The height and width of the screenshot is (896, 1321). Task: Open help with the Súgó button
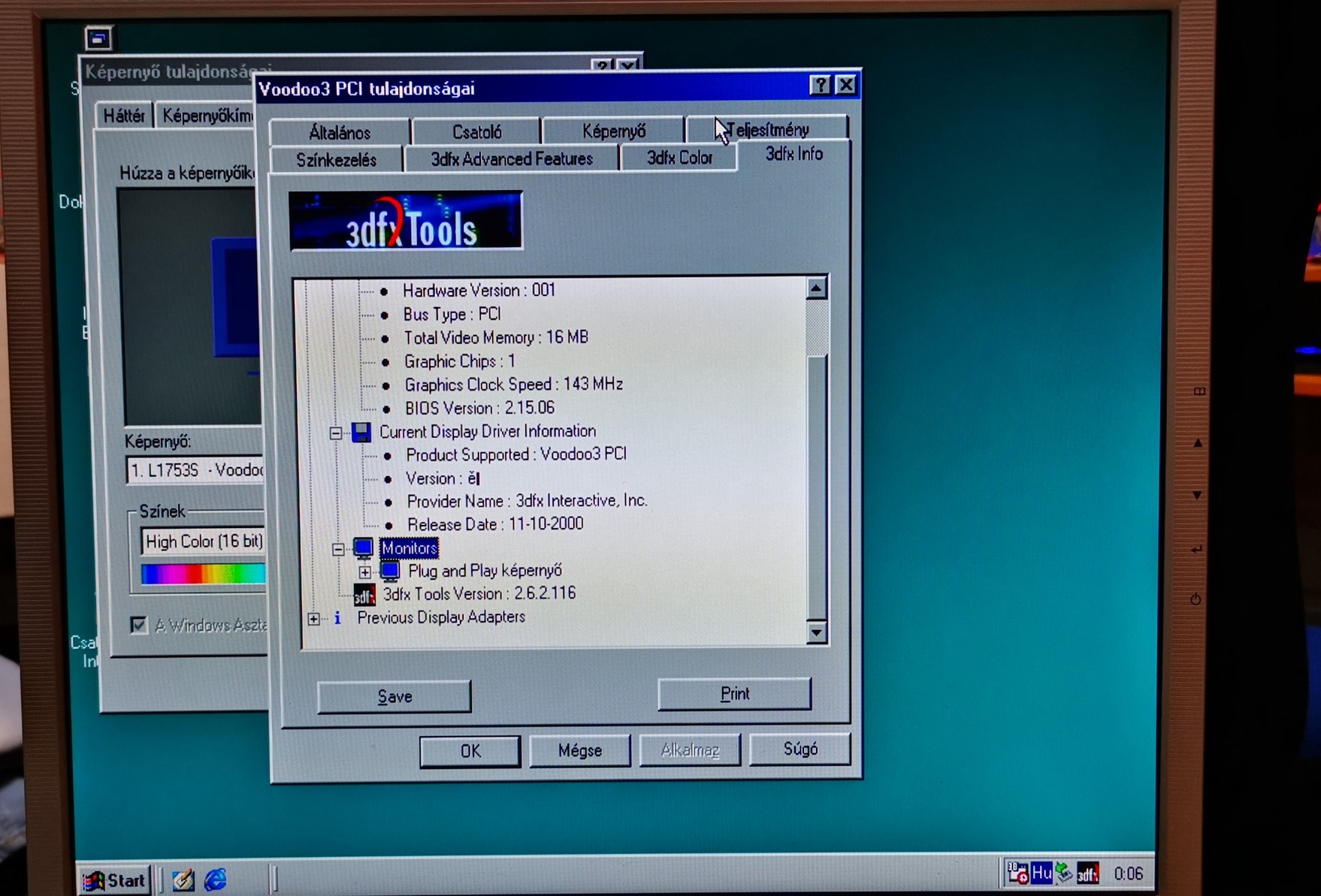800,749
